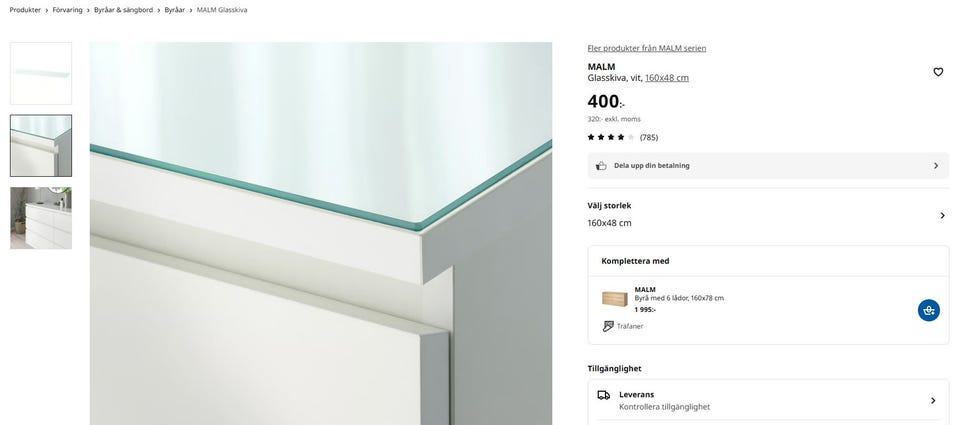Go to Produkter in breadcrumb
The width and height of the screenshot is (960, 425).
pos(25,10)
